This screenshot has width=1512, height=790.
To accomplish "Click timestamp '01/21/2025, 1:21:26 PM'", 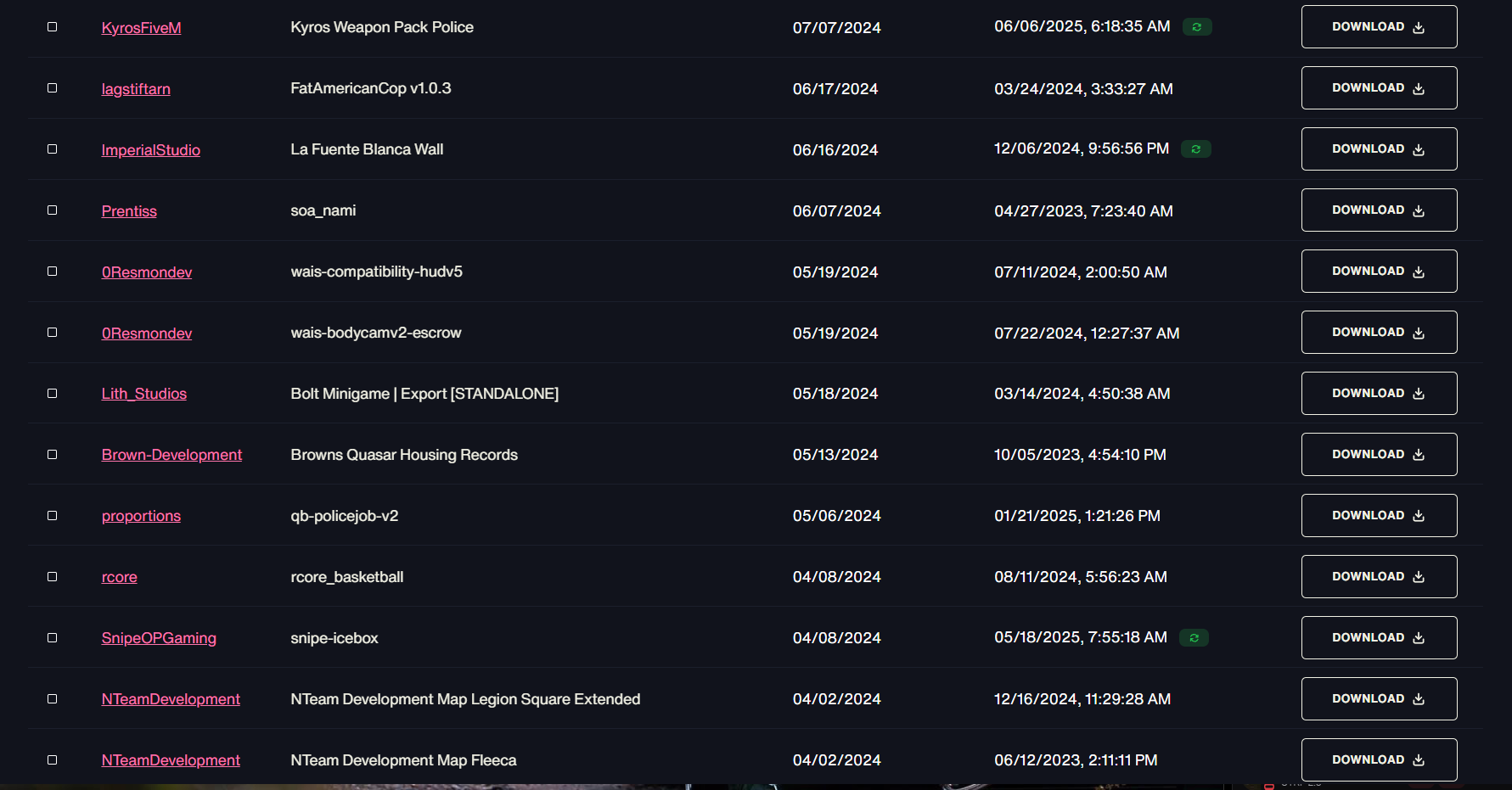I will (x=1077, y=516).
